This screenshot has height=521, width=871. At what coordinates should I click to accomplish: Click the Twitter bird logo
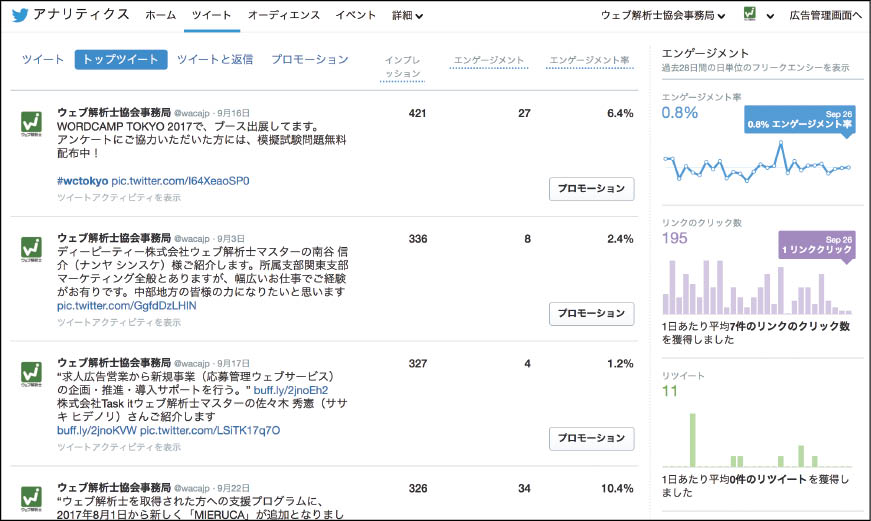pyautogui.click(x=19, y=15)
